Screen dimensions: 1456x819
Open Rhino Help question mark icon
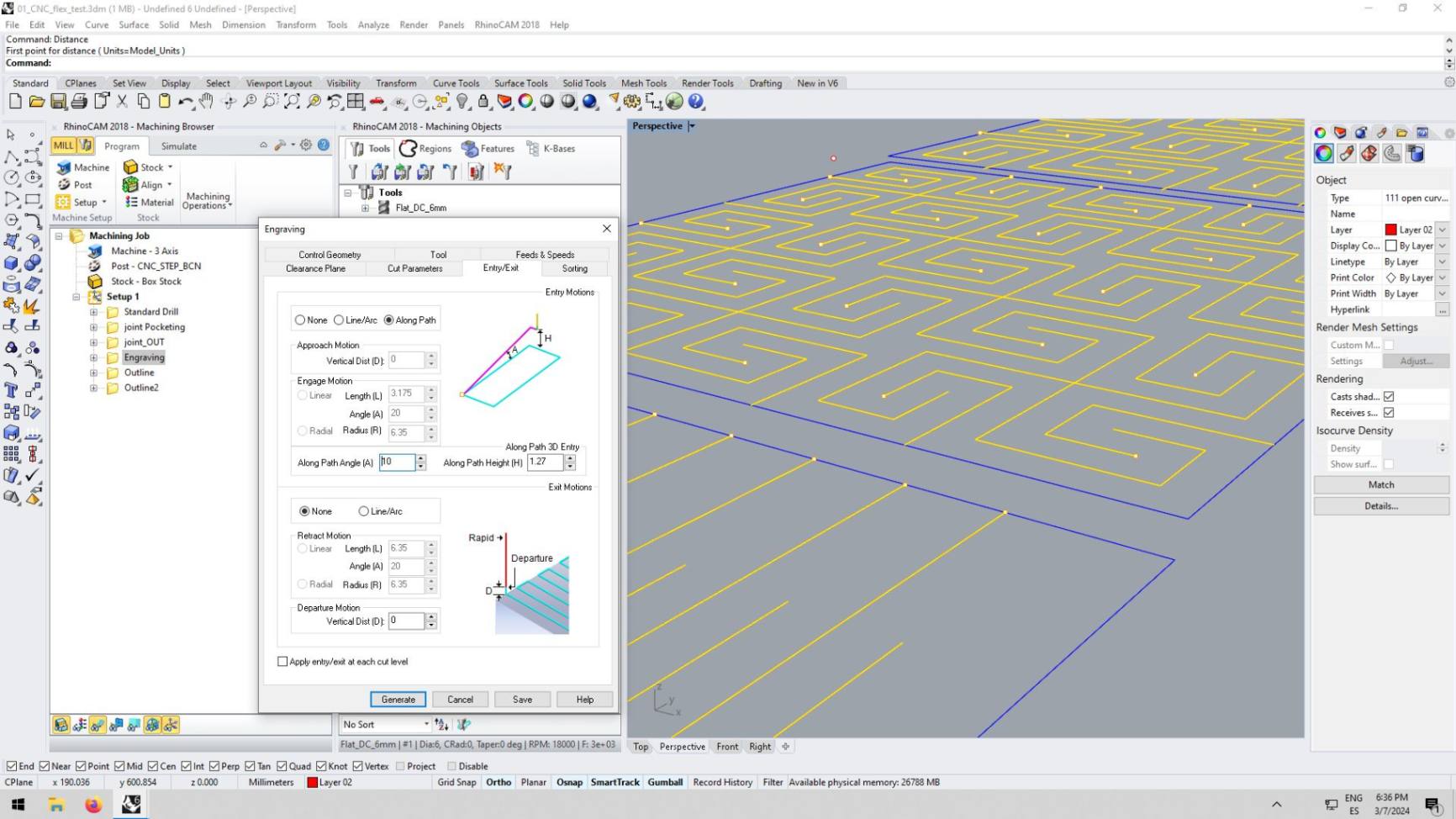coord(696,102)
